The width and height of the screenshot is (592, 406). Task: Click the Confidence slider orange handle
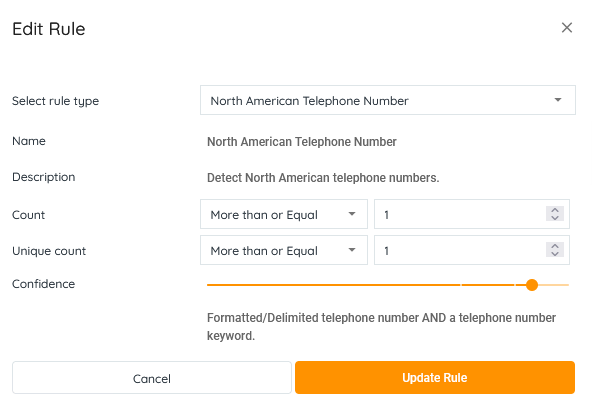point(532,285)
